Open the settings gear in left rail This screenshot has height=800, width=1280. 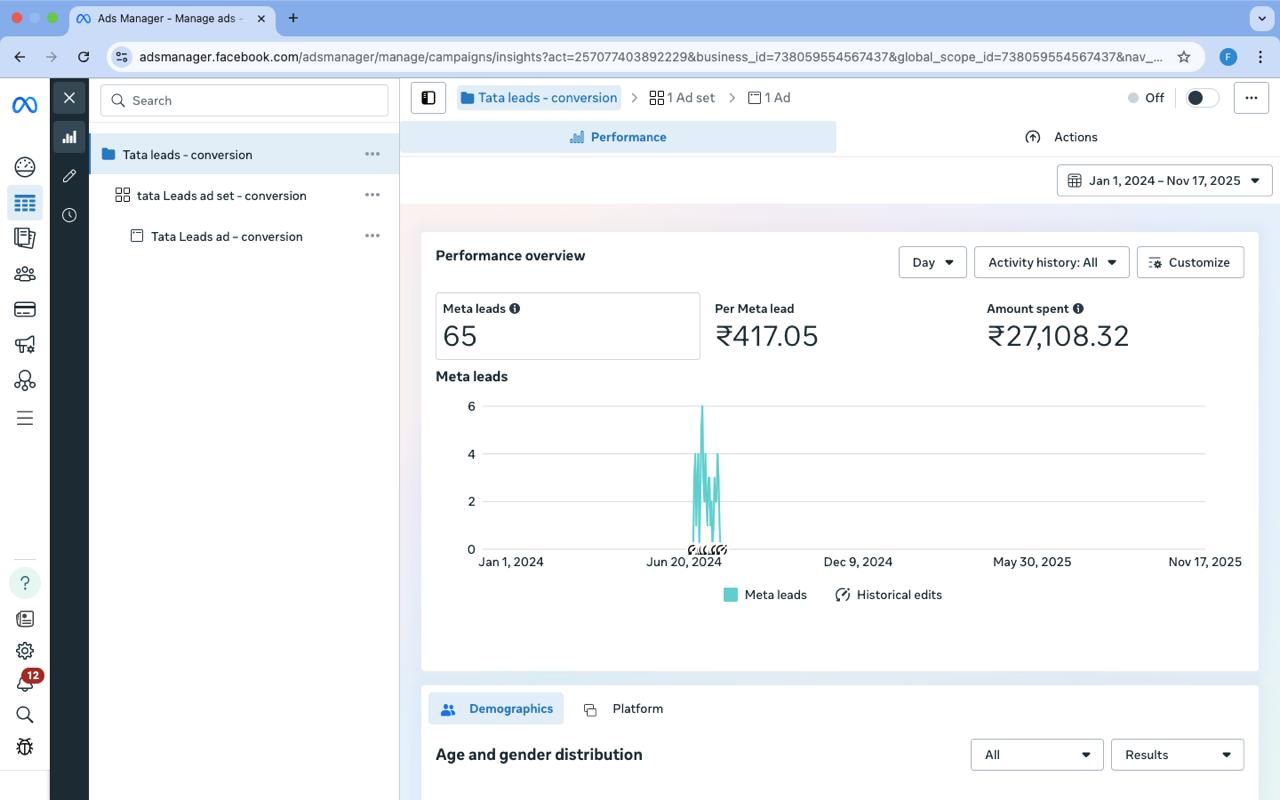point(25,651)
